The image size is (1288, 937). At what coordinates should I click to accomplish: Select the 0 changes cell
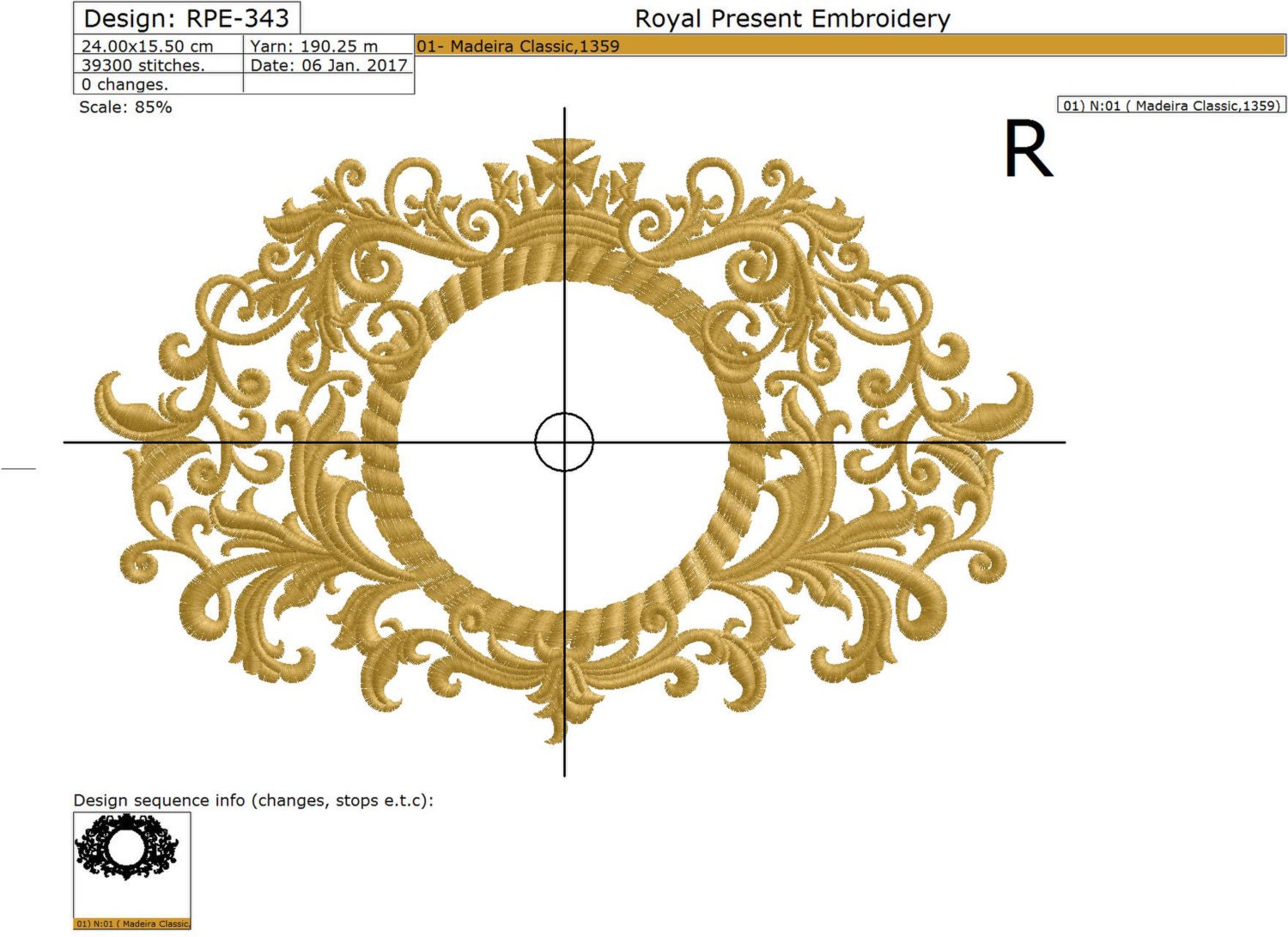125,84
